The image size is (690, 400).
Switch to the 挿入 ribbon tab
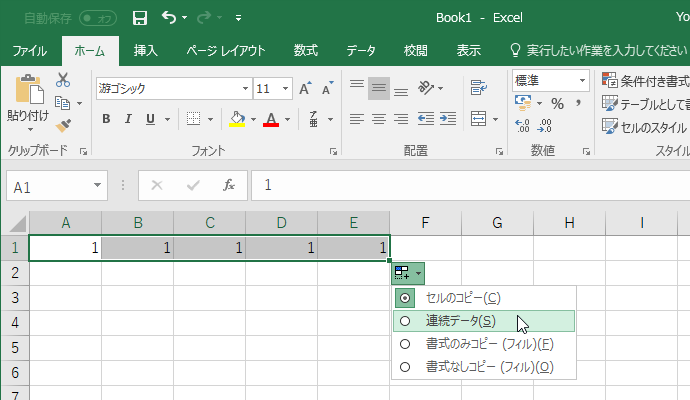click(x=146, y=50)
